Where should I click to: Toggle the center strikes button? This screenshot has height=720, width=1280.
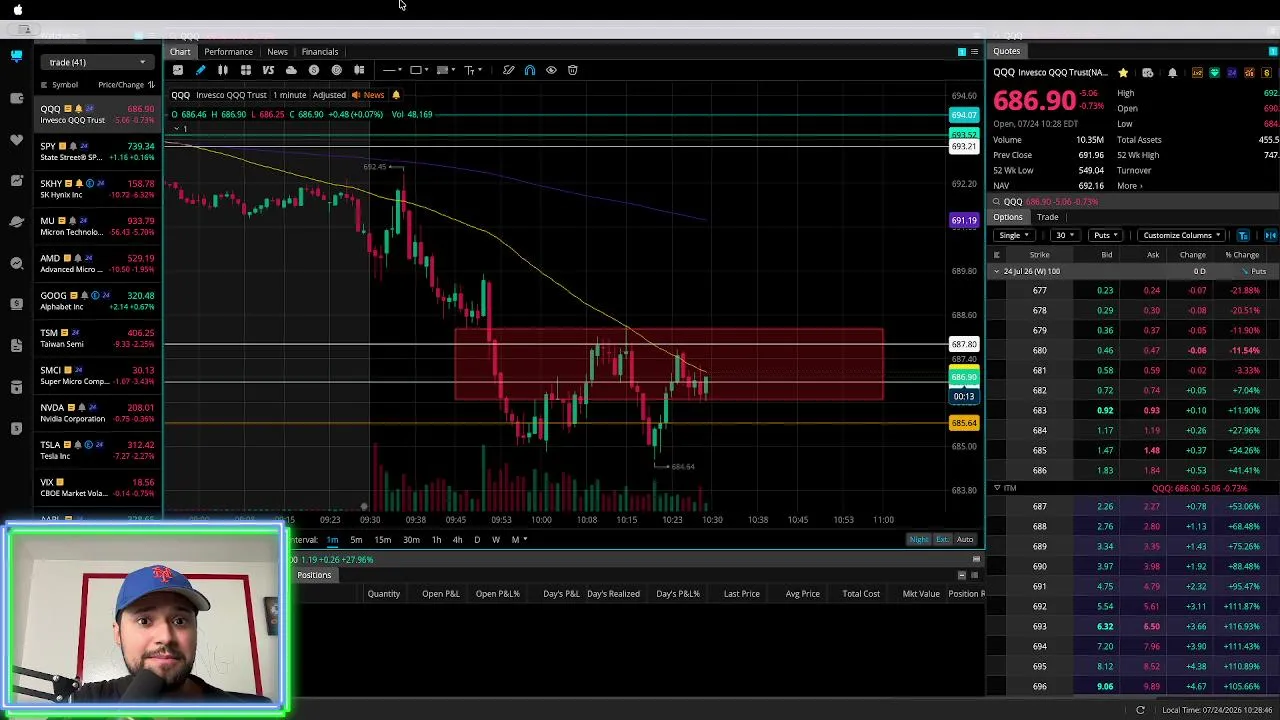pyautogui.click(x=1270, y=235)
